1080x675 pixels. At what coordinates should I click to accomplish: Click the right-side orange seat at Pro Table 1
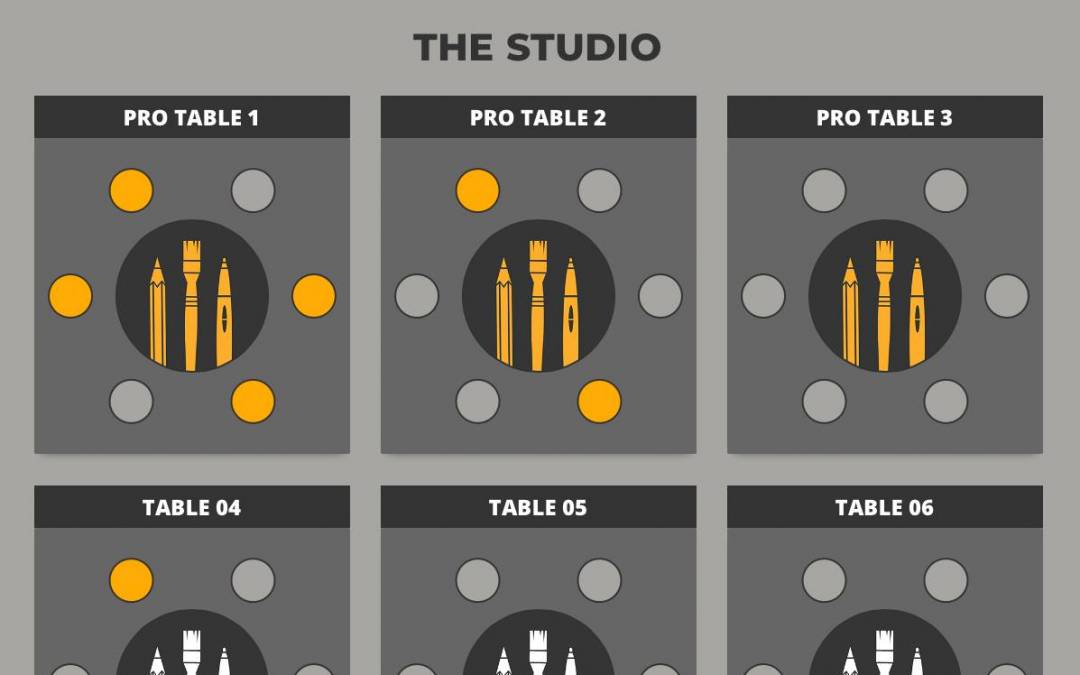click(x=313, y=296)
